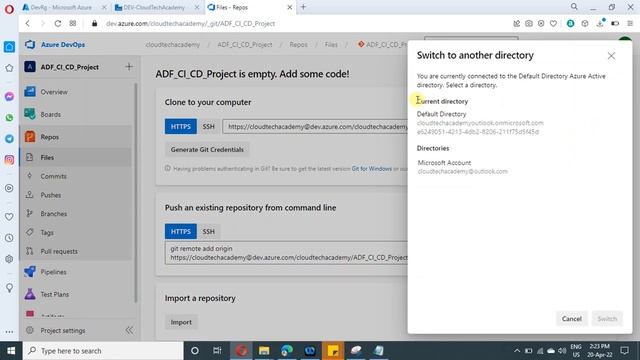
Task: Open Microsoft Edge from taskbar
Action: click(x=287, y=351)
